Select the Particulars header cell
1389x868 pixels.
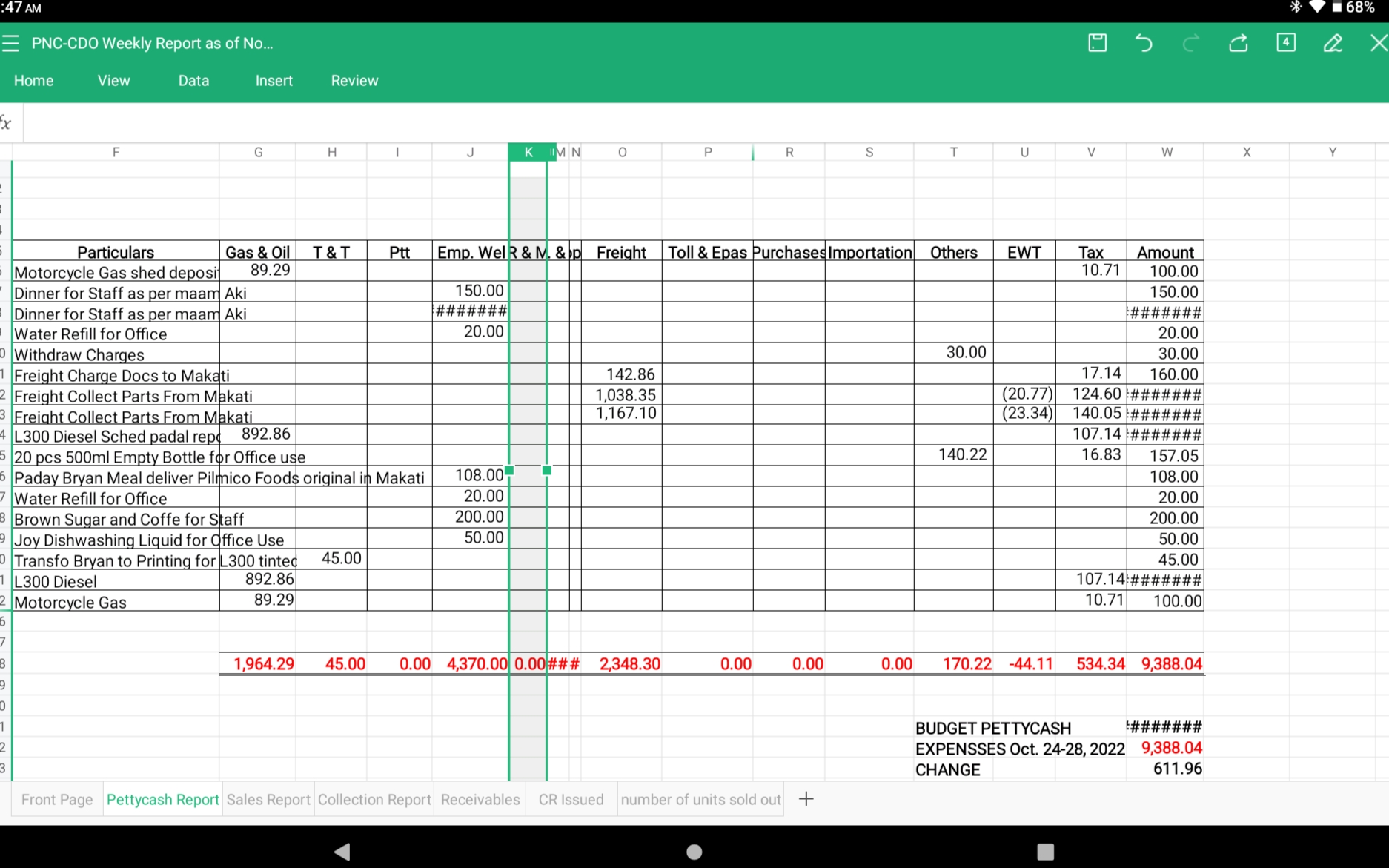click(x=116, y=252)
